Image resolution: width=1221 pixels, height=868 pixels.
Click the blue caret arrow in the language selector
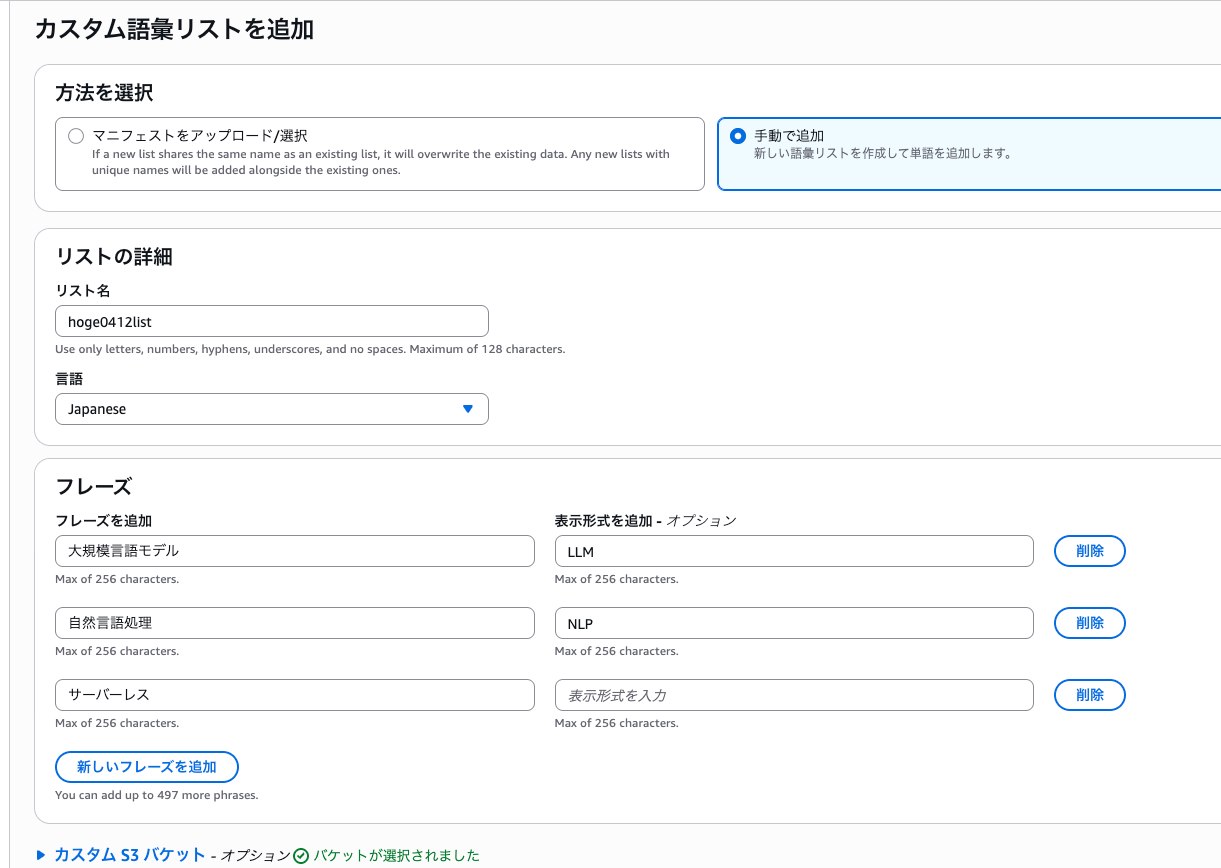tap(467, 409)
